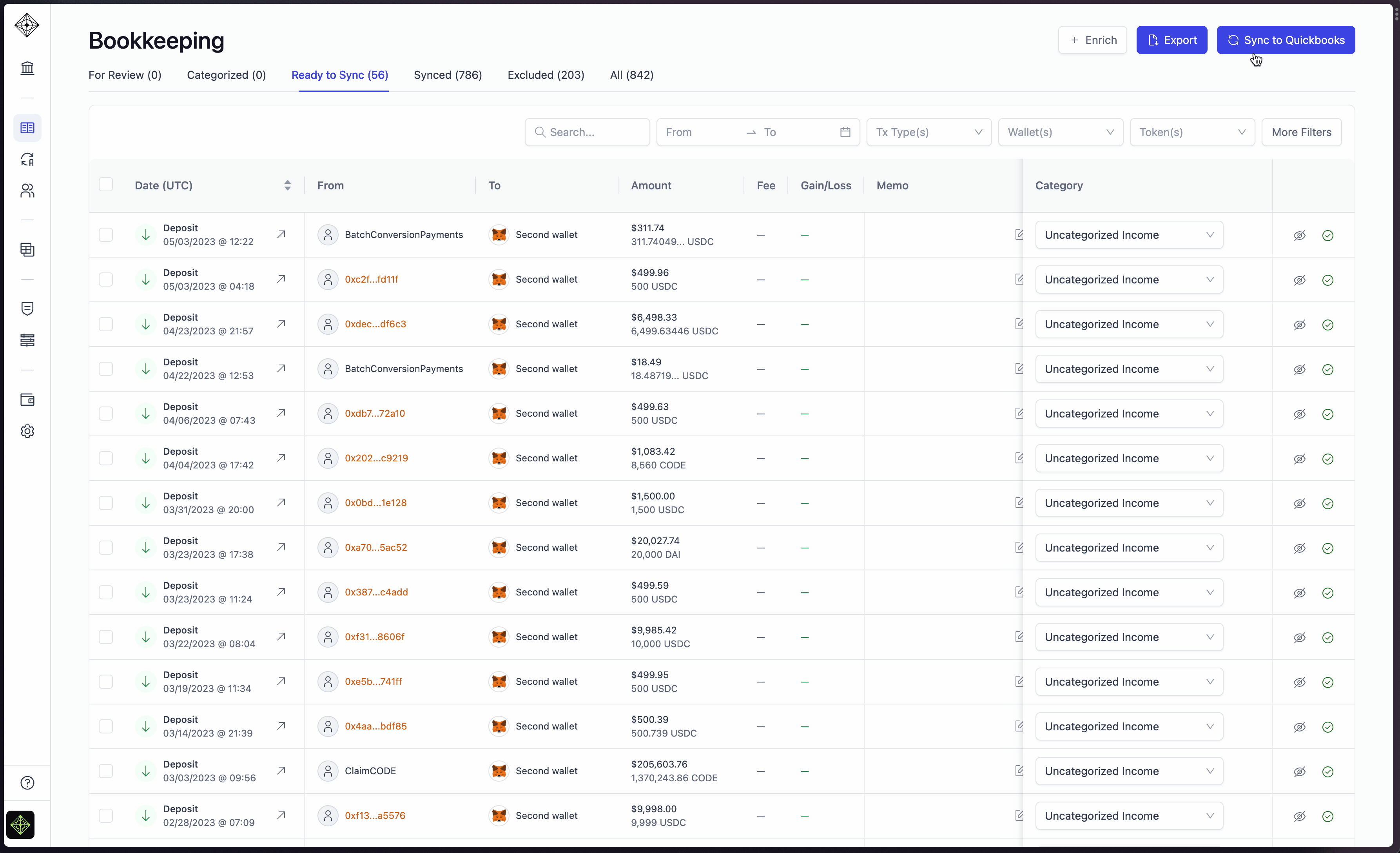Open the settings gear in sidebar
The height and width of the screenshot is (853, 1400).
(x=27, y=431)
